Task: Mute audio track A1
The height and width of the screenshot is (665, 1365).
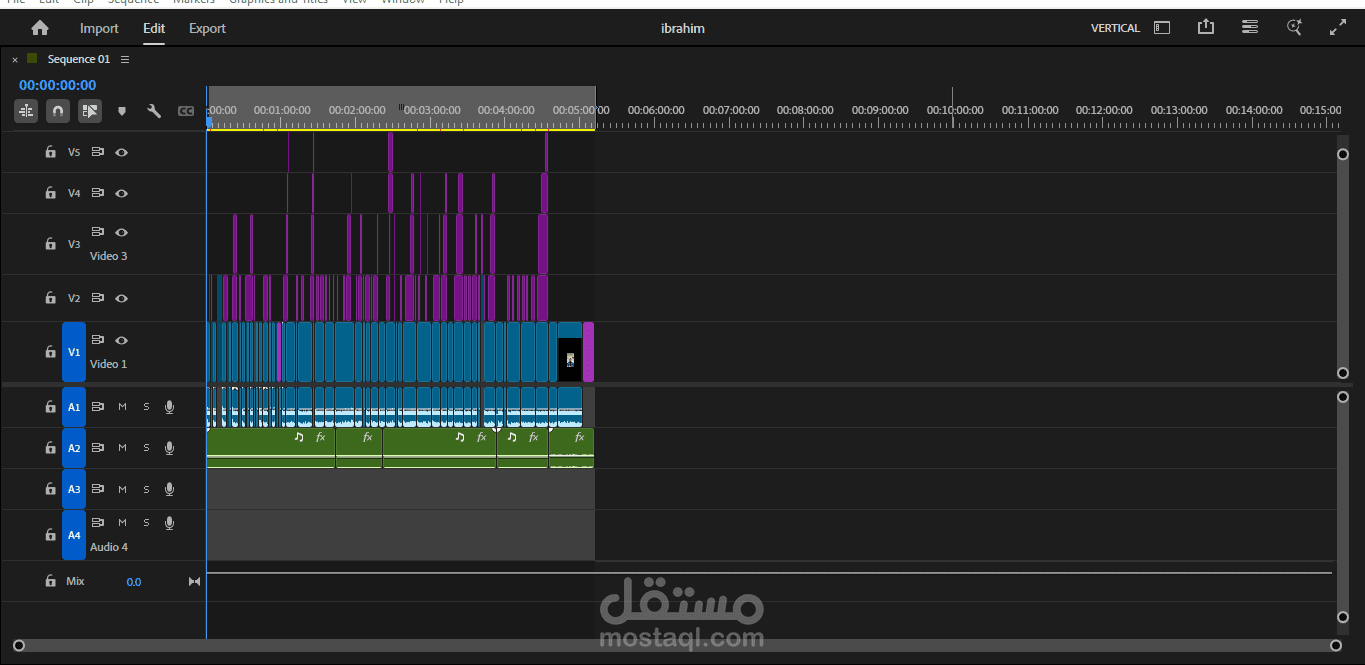Action: tap(122, 407)
